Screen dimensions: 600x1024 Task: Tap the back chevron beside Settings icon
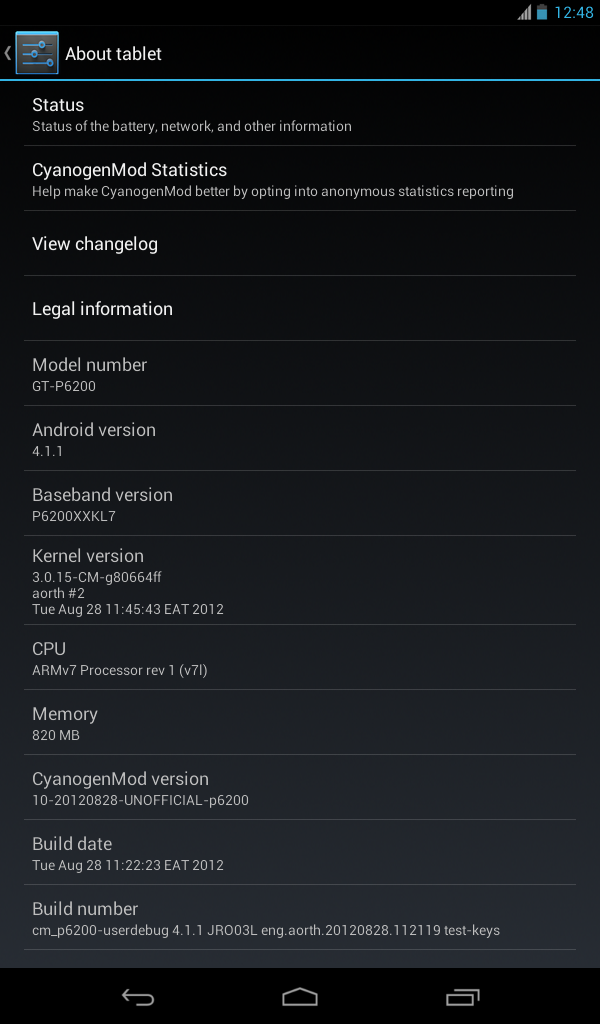pyautogui.click(x=7, y=53)
